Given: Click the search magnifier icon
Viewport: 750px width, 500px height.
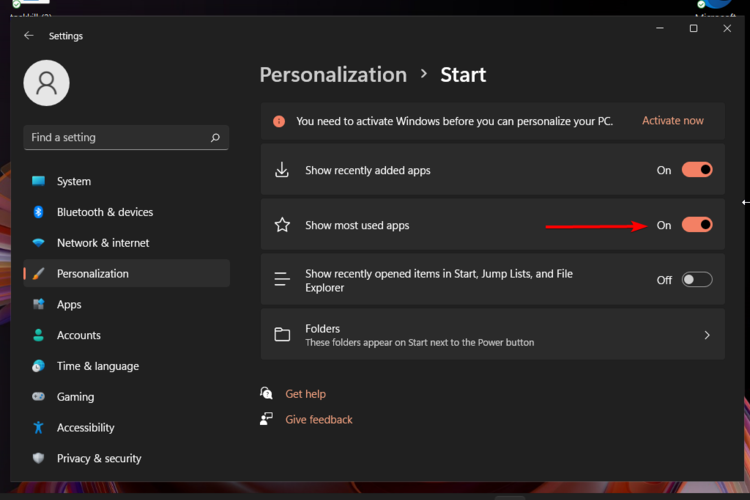Looking at the screenshot, I should point(215,137).
